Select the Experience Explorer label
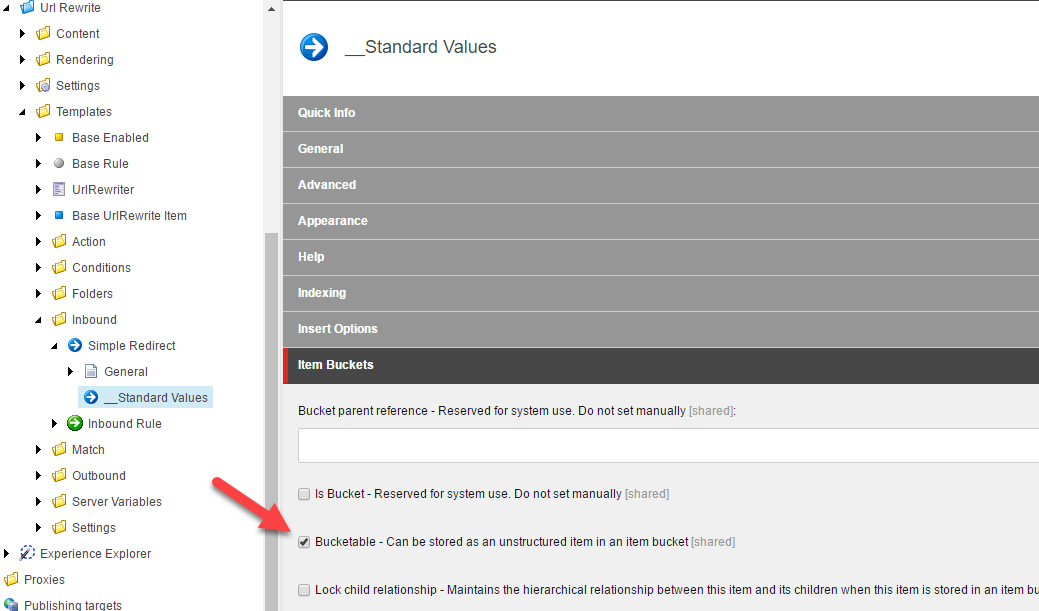The width and height of the screenshot is (1039, 611). coord(95,553)
